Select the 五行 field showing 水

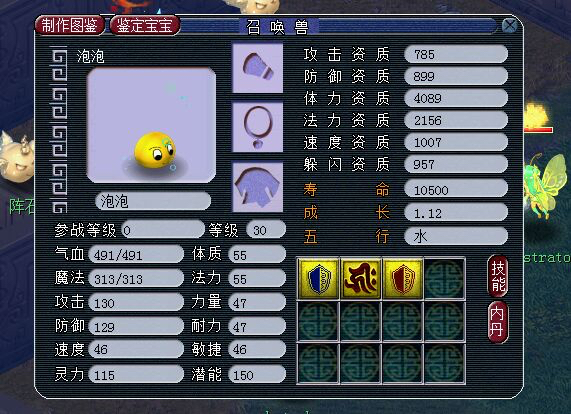pos(456,236)
